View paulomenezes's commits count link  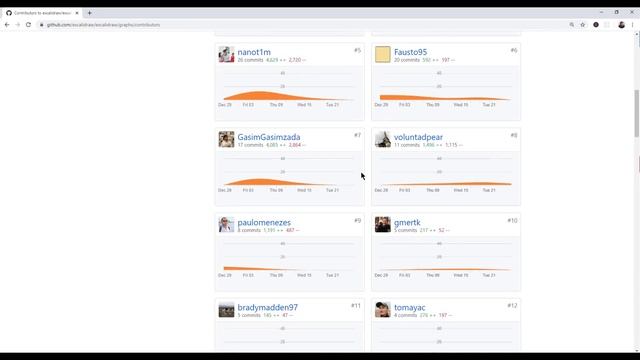click(249, 230)
